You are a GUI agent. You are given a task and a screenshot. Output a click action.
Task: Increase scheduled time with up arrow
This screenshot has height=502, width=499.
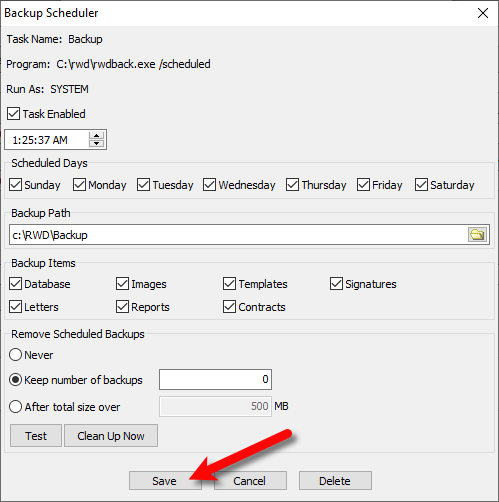97,136
